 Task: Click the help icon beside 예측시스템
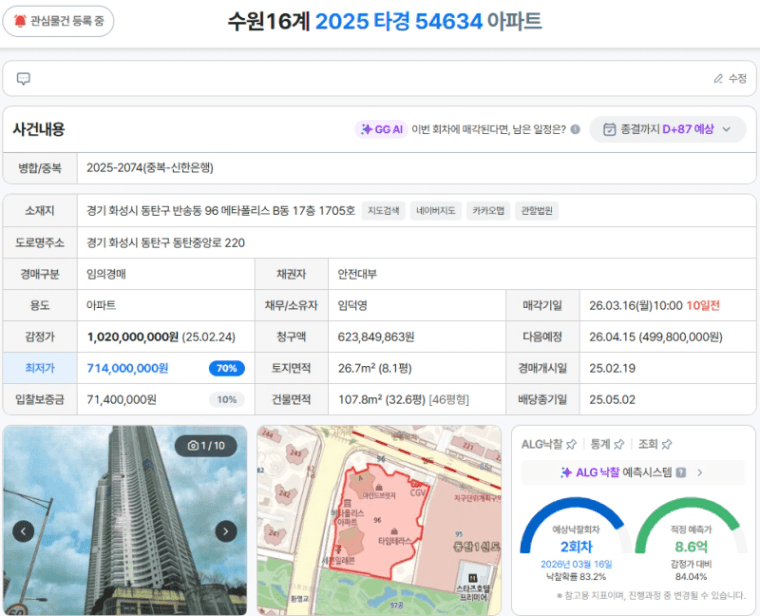(x=681, y=473)
